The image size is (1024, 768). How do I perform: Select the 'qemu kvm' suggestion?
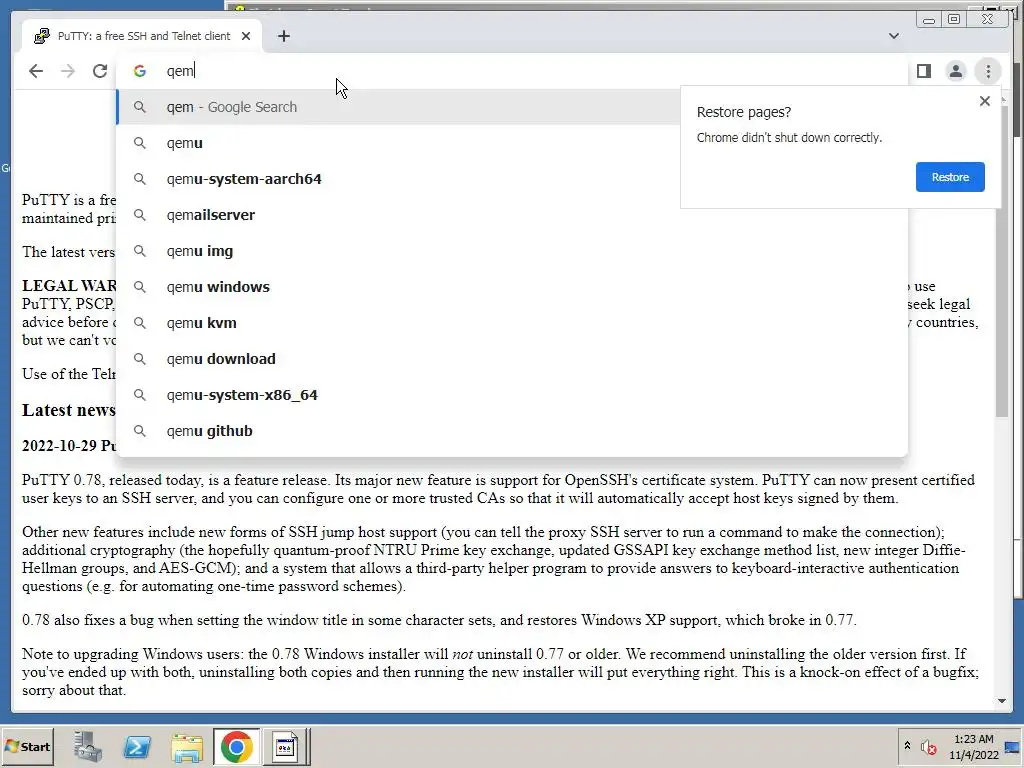pos(512,323)
